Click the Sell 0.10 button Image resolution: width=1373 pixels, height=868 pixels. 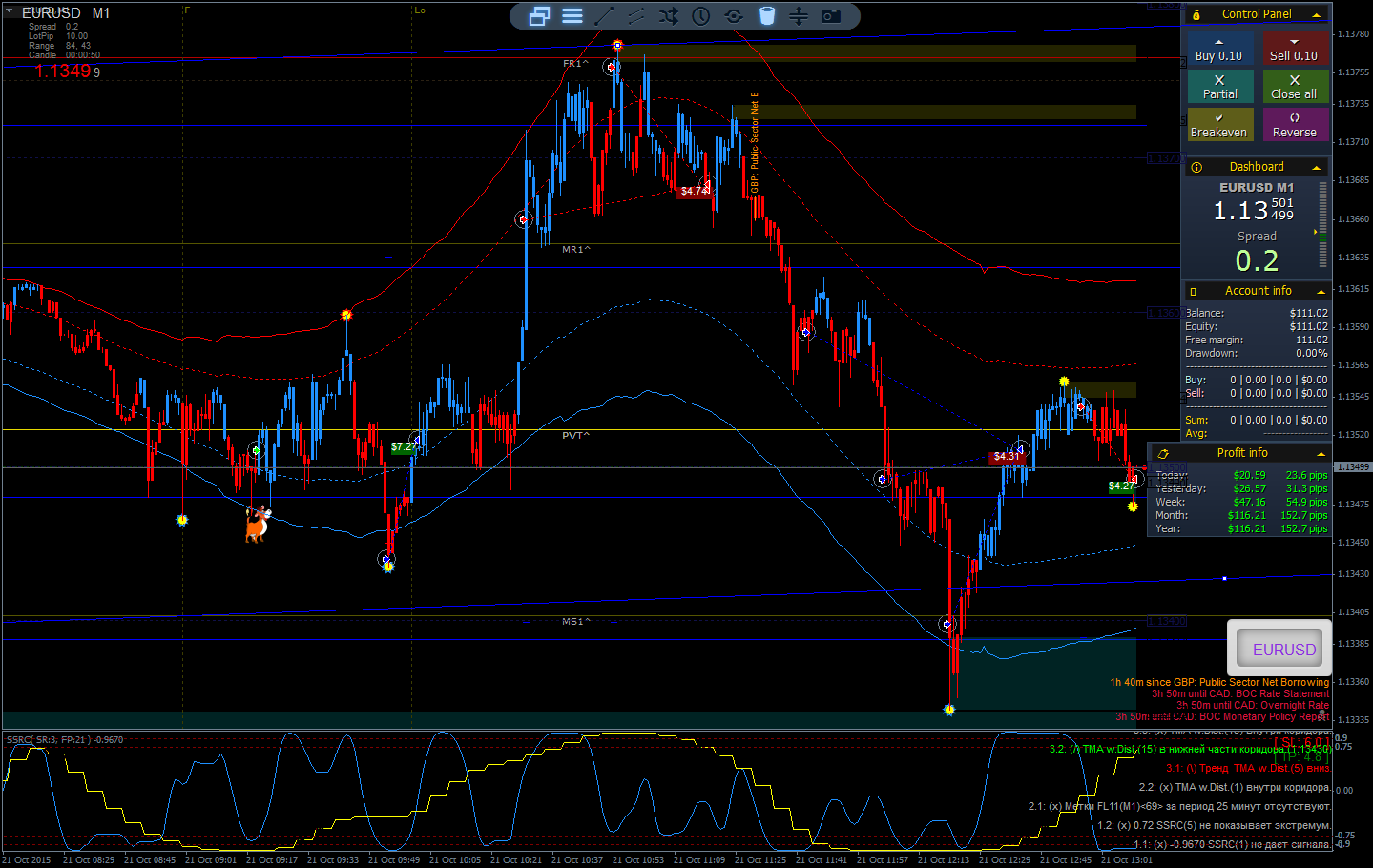(x=1294, y=50)
